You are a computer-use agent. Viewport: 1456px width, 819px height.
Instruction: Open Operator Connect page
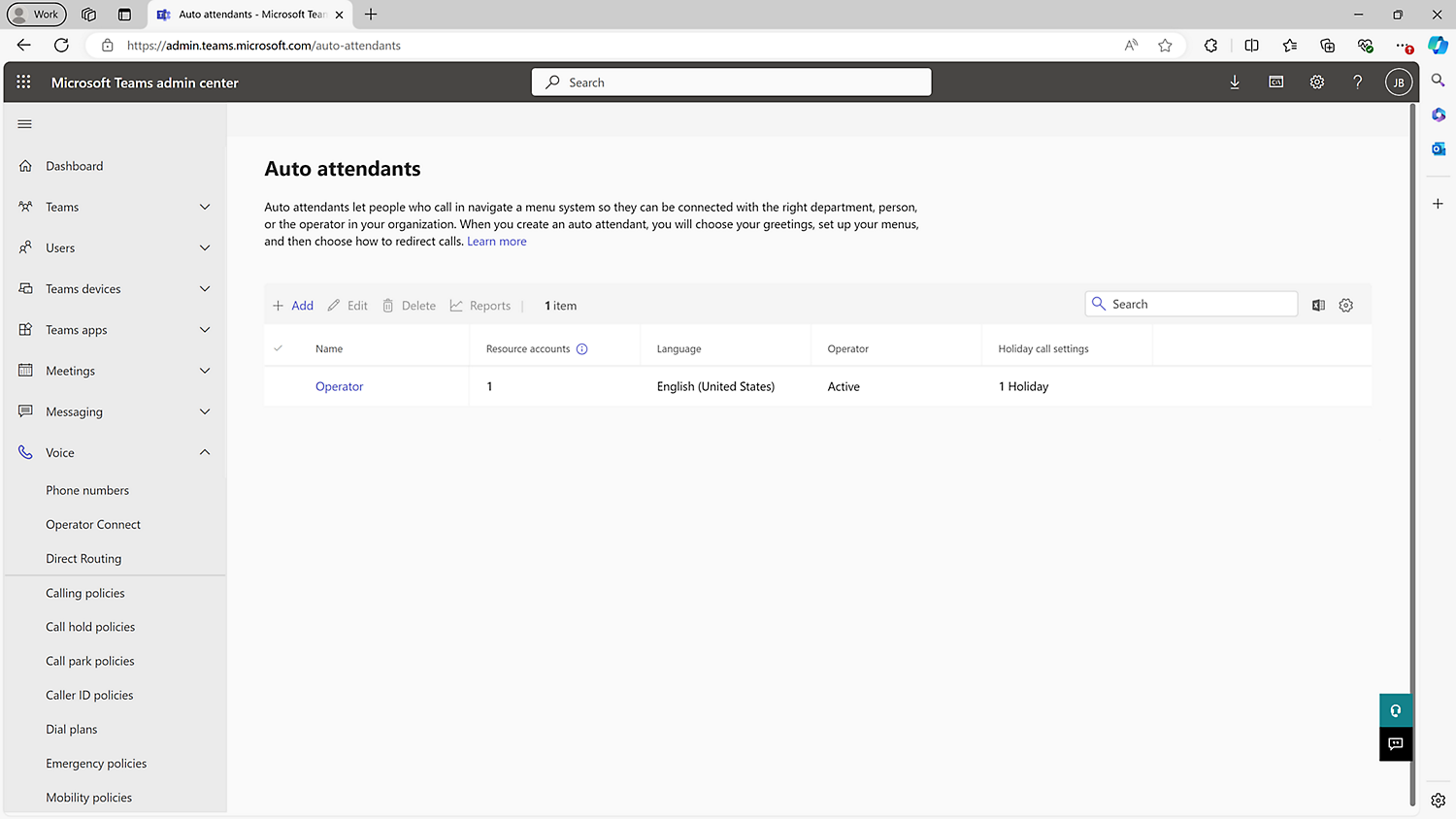[93, 525]
